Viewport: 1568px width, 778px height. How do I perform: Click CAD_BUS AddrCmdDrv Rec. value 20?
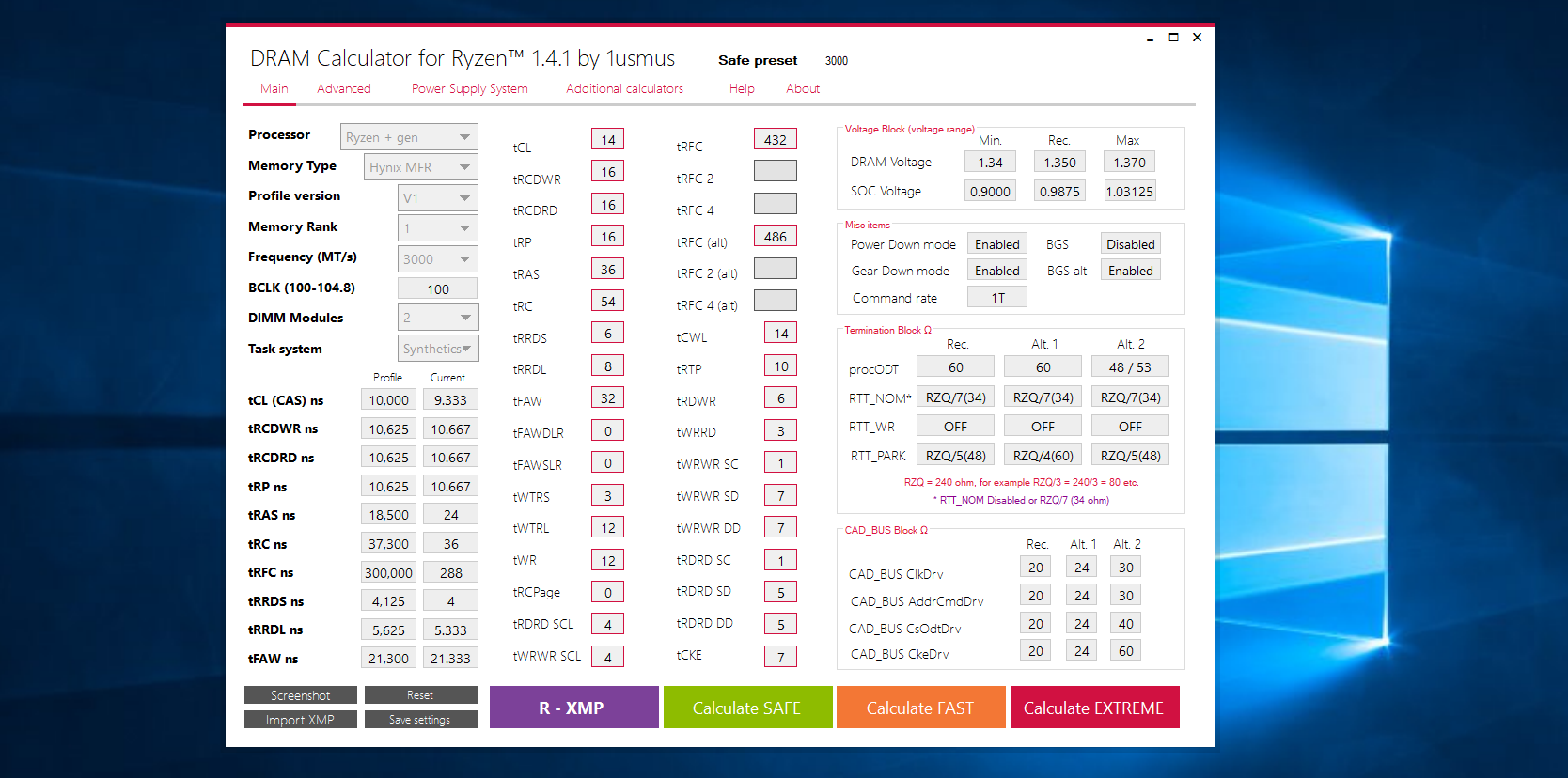(1036, 596)
